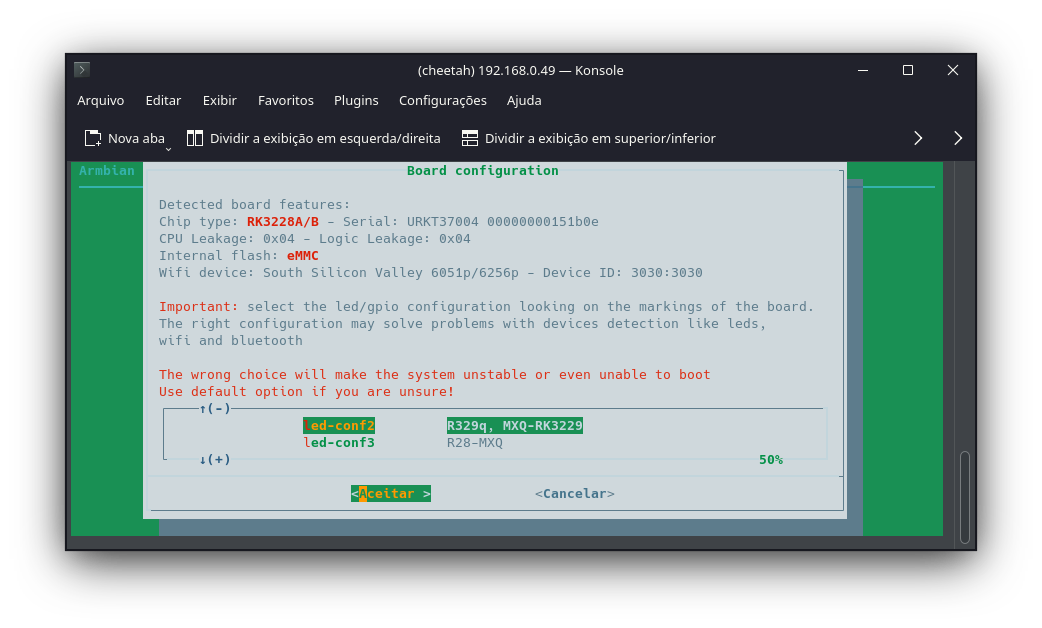Maximize the Konsole window
The image size is (1042, 628).
click(x=908, y=70)
